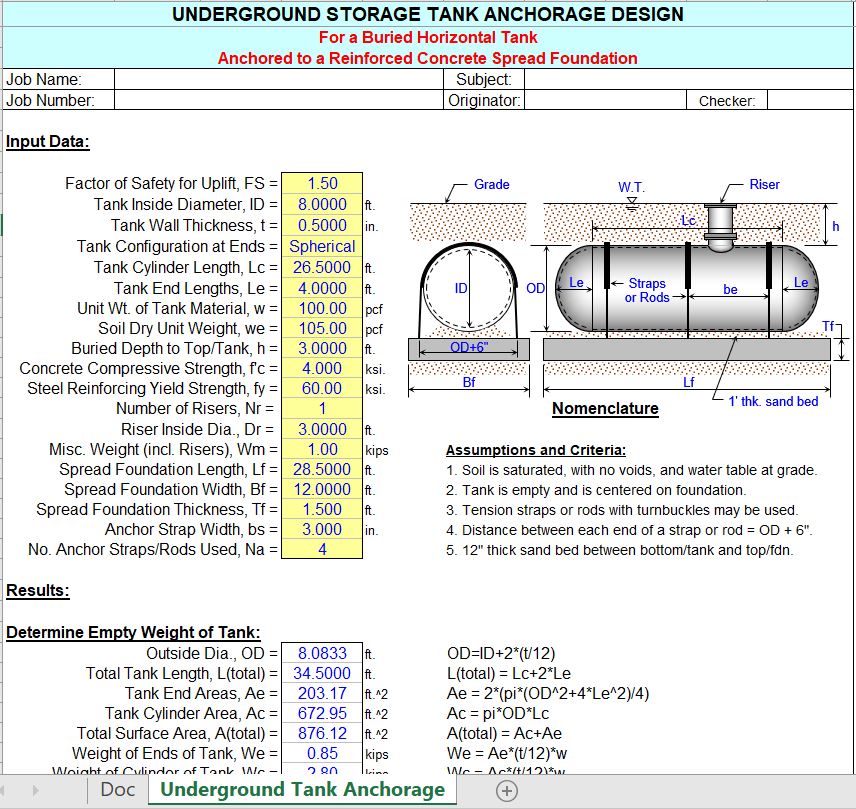Add a new worksheet with the plus icon
This screenshot has height=809, width=856.
pos(507,790)
